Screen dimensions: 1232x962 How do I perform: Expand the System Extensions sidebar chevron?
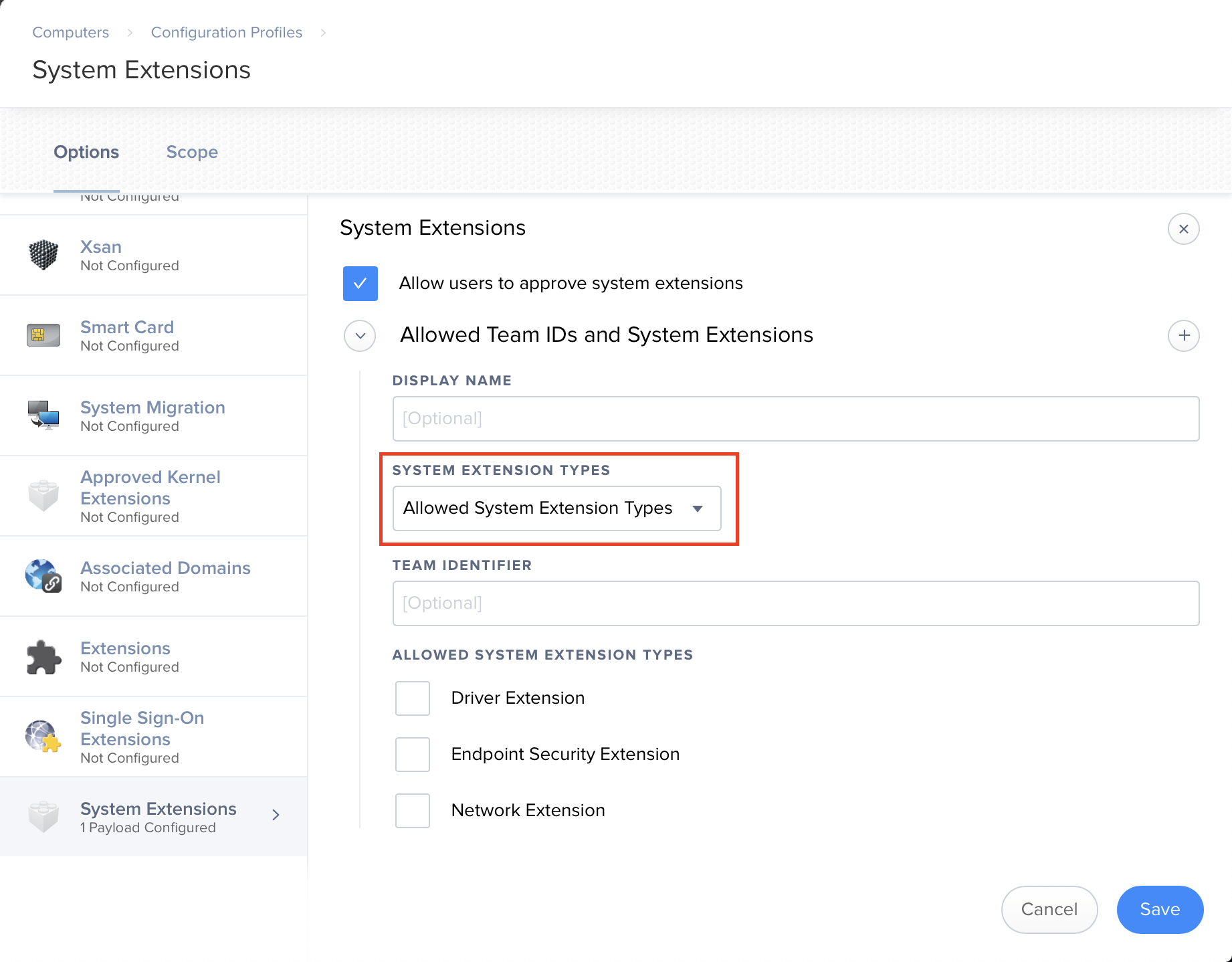pos(276,815)
